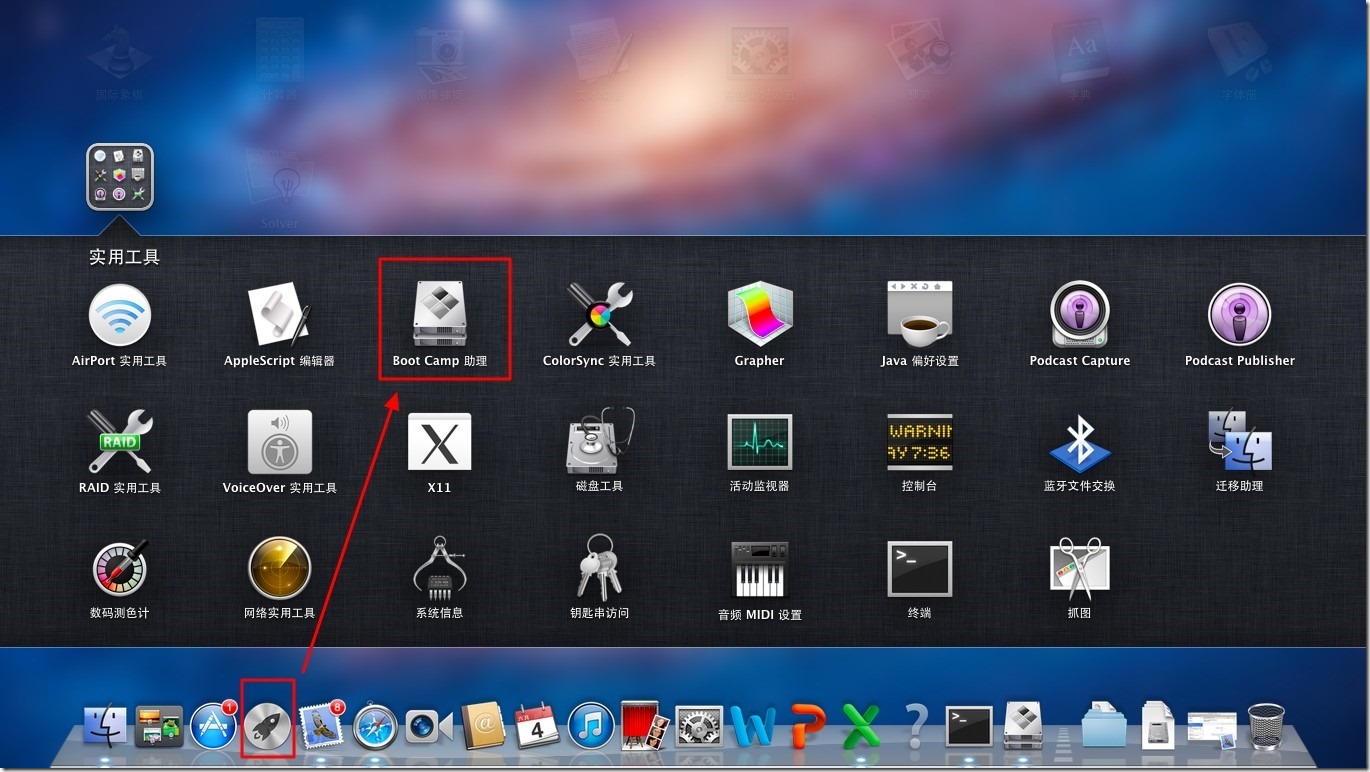Launch Excel from the Dock
Viewport: 1370px width, 772px height.
[860, 726]
